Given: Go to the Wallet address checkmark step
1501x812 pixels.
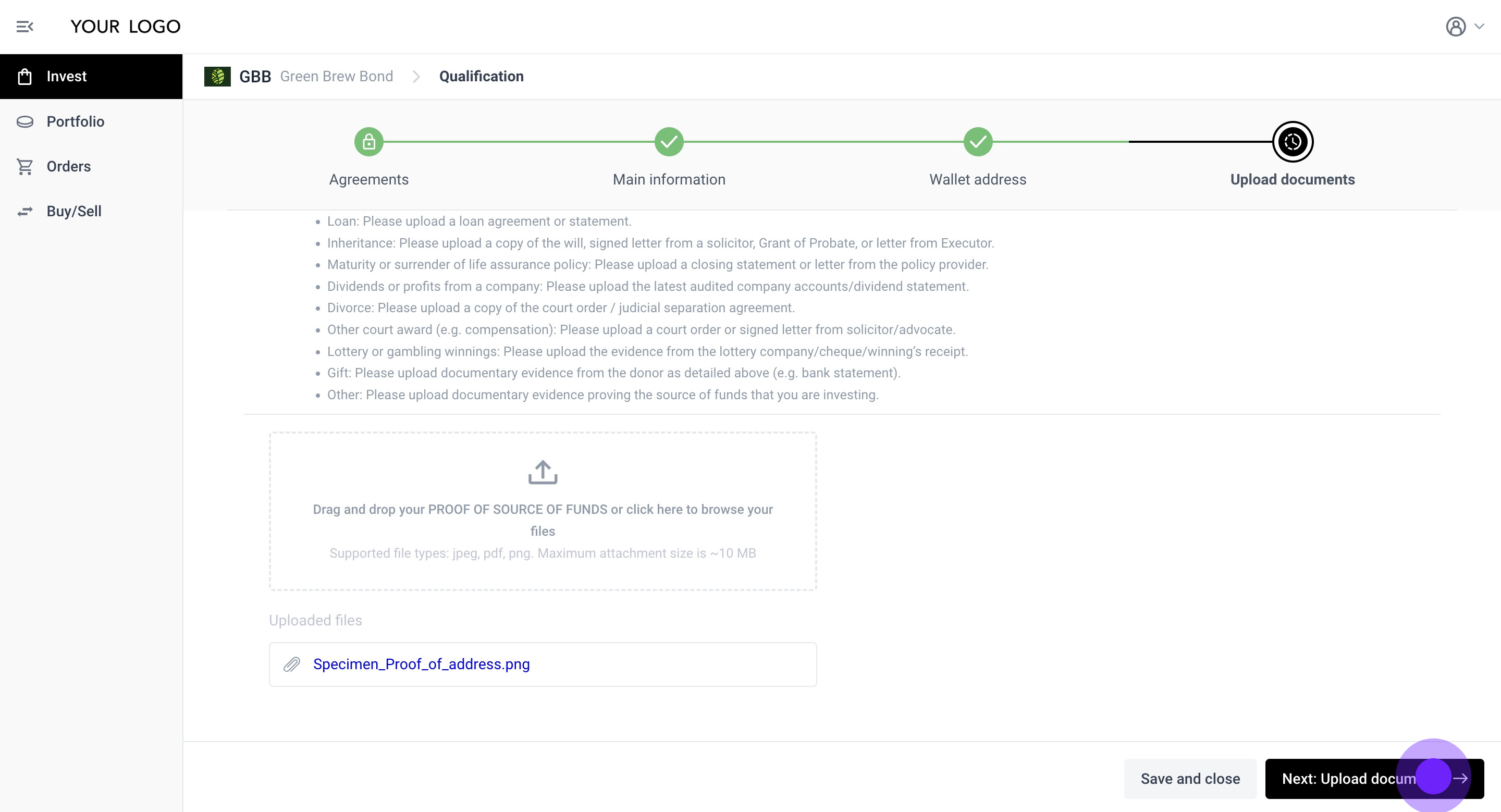Looking at the screenshot, I should [977, 142].
